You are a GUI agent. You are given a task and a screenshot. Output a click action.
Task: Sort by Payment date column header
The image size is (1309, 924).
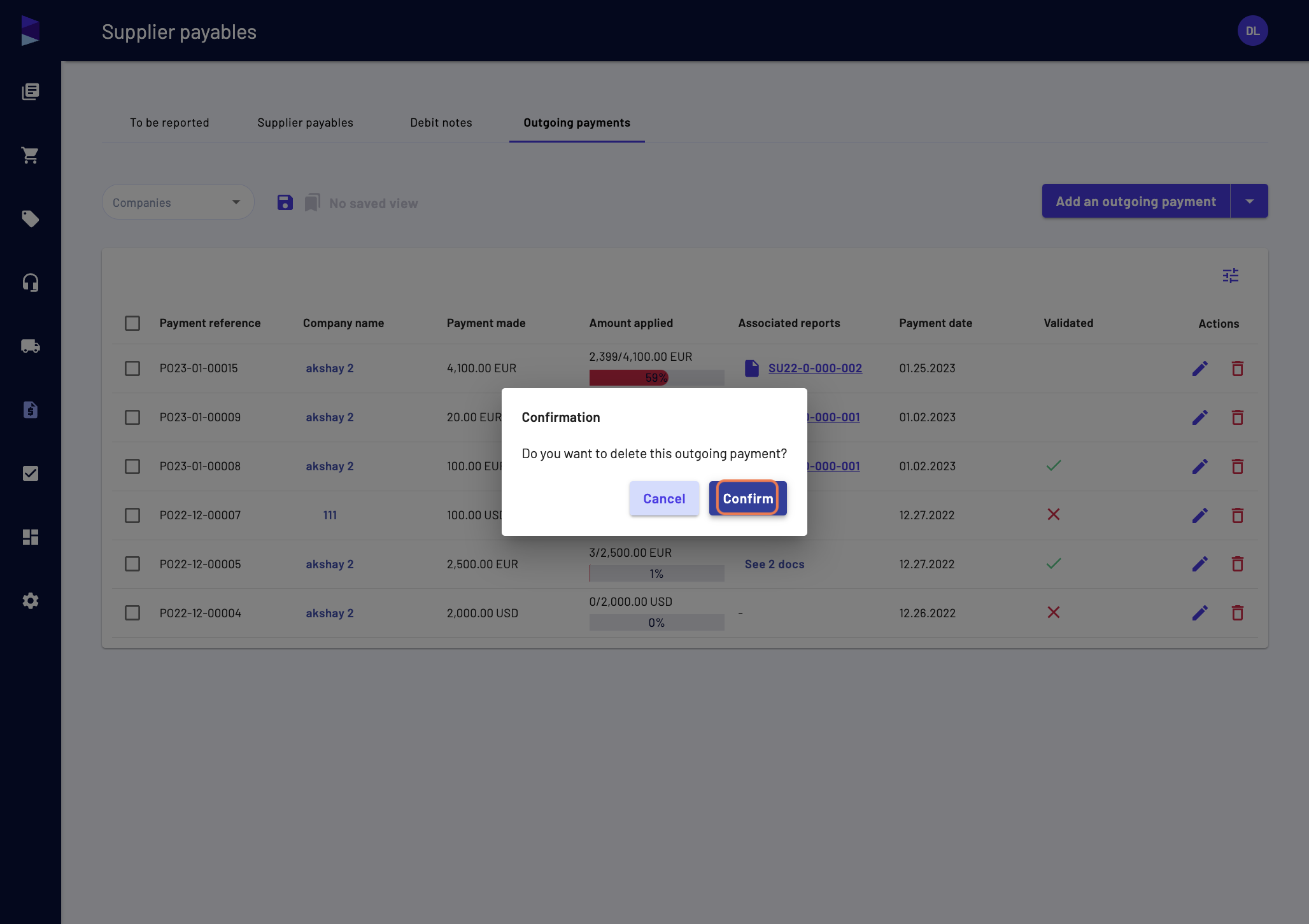pyautogui.click(x=935, y=323)
